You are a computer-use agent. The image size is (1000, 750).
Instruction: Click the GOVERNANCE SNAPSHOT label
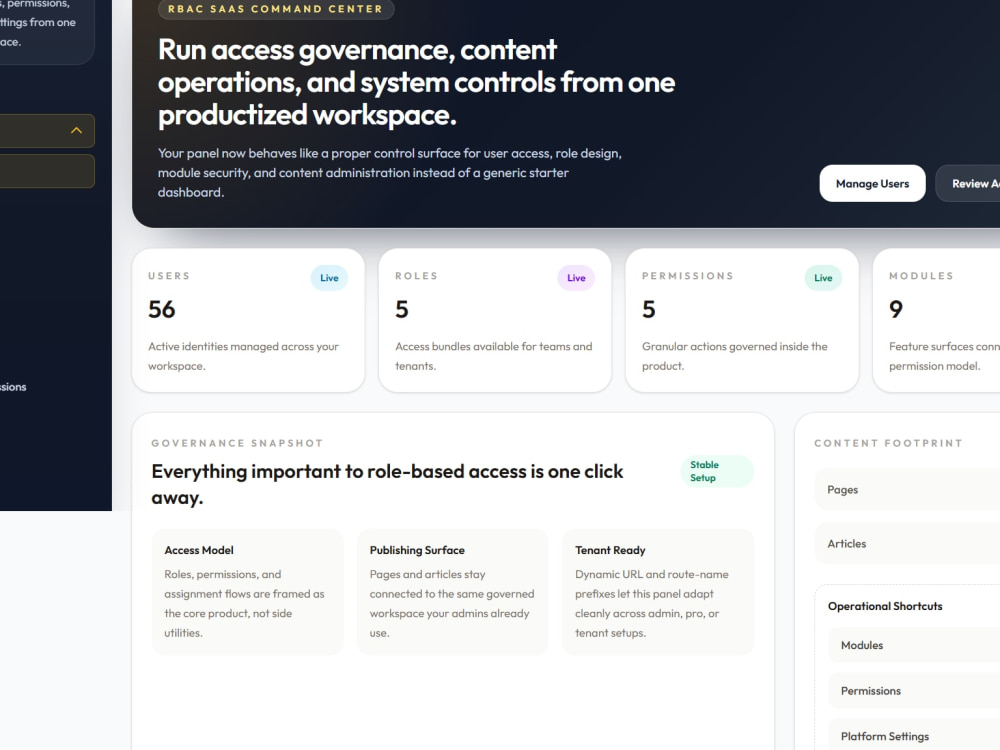(237, 443)
